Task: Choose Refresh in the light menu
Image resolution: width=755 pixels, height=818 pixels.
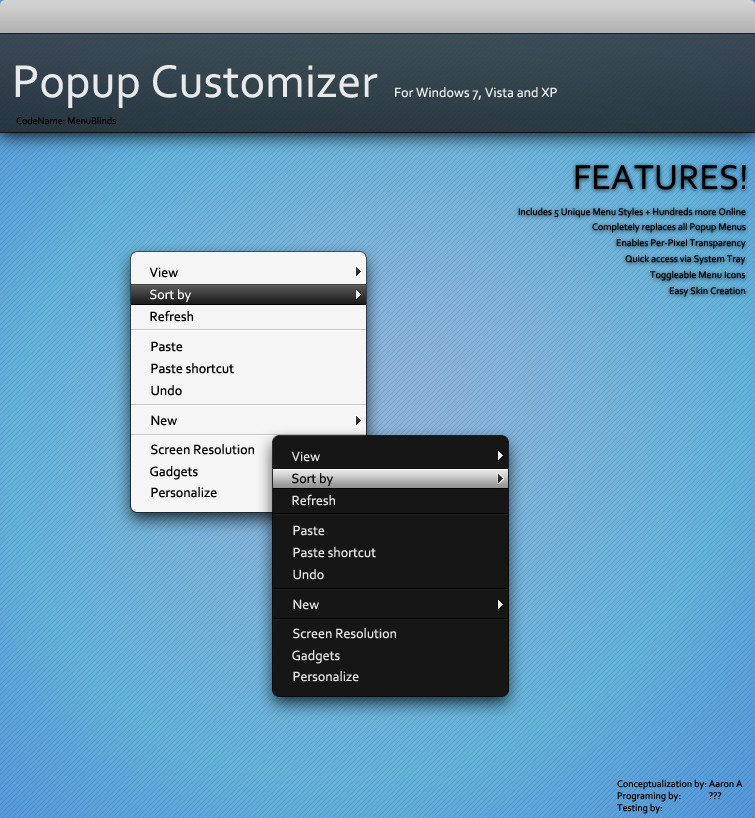Action: (x=248, y=316)
